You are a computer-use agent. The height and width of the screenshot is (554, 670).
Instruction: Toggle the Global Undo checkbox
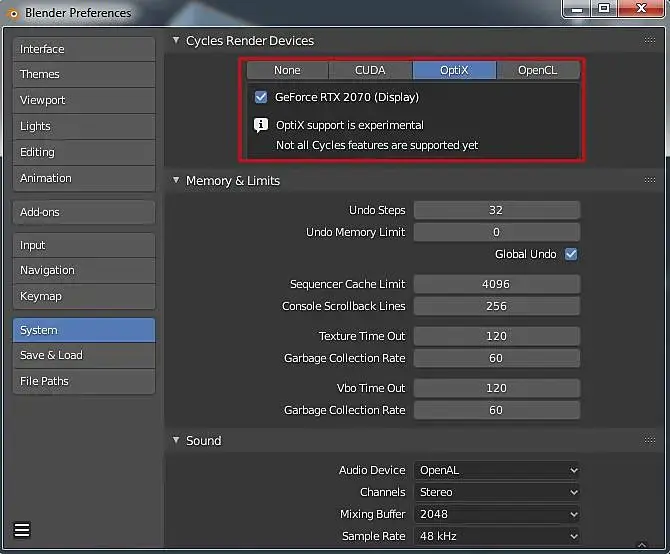(571, 254)
